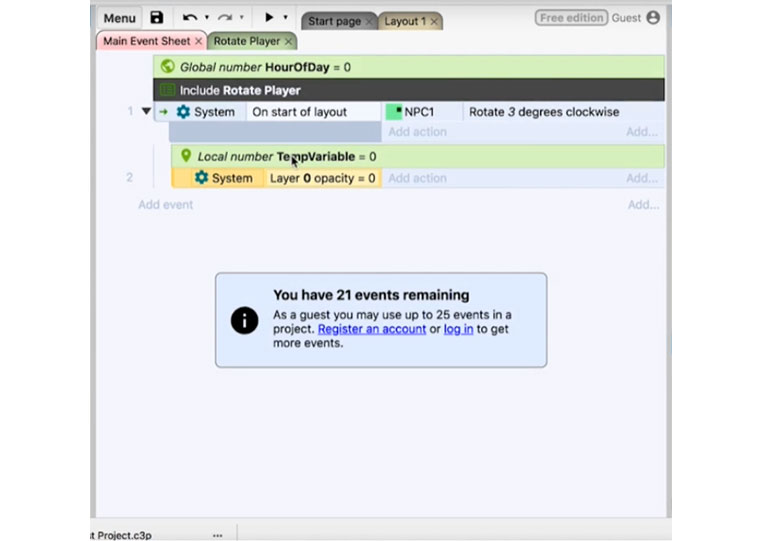The width and height of the screenshot is (763, 541).
Task: Select the TempVariable local number row
Action: click(418, 157)
